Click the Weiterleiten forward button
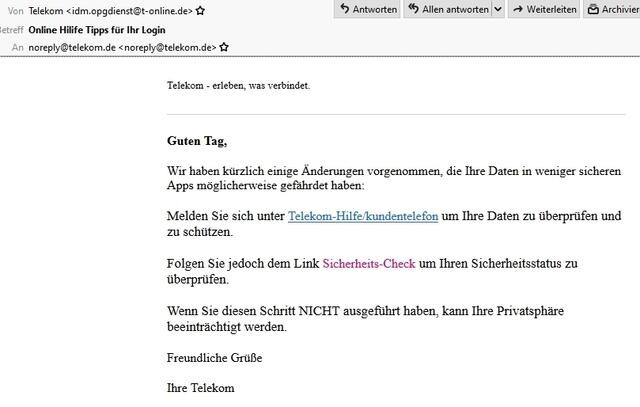The height and width of the screenshot is (407, 640). 544,9
